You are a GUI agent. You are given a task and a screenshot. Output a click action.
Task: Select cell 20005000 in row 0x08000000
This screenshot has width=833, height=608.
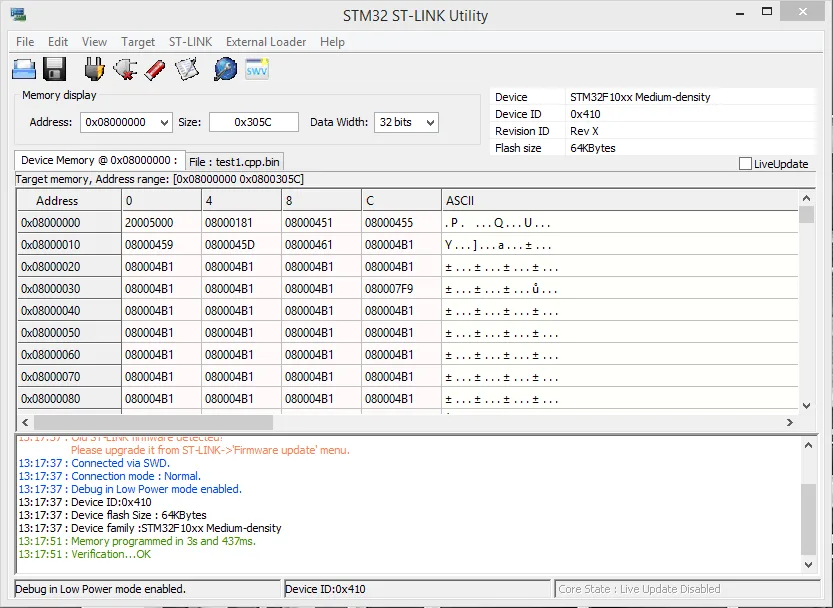point(162,223)
